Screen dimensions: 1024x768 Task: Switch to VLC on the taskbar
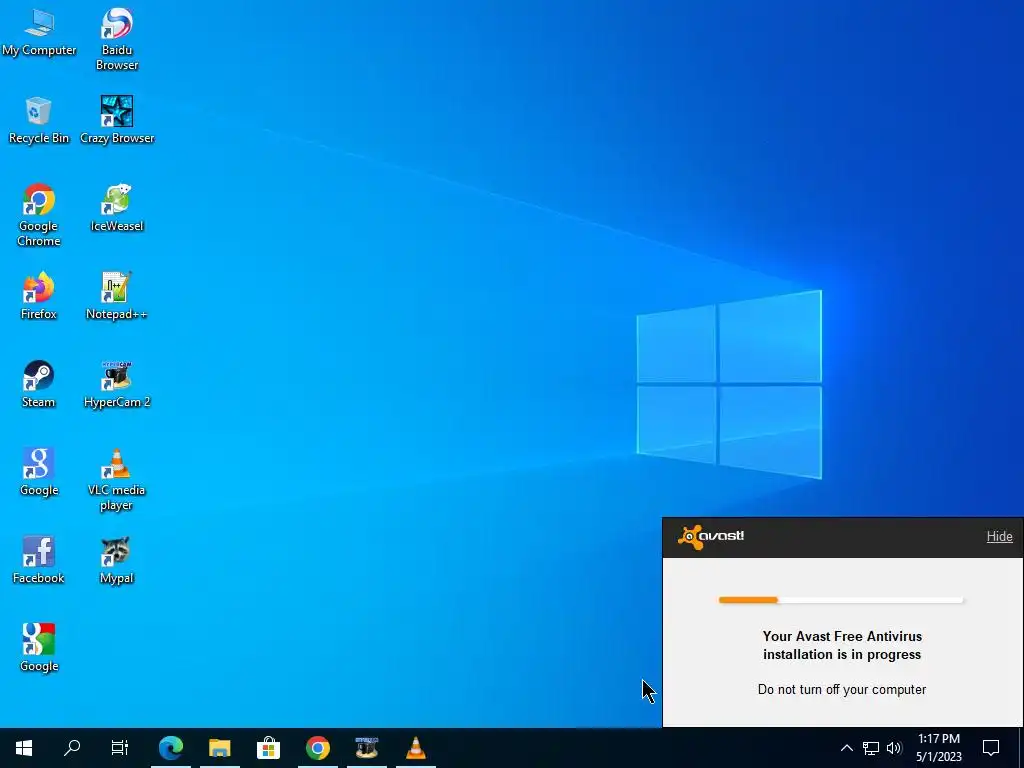[x=415, y=748]
